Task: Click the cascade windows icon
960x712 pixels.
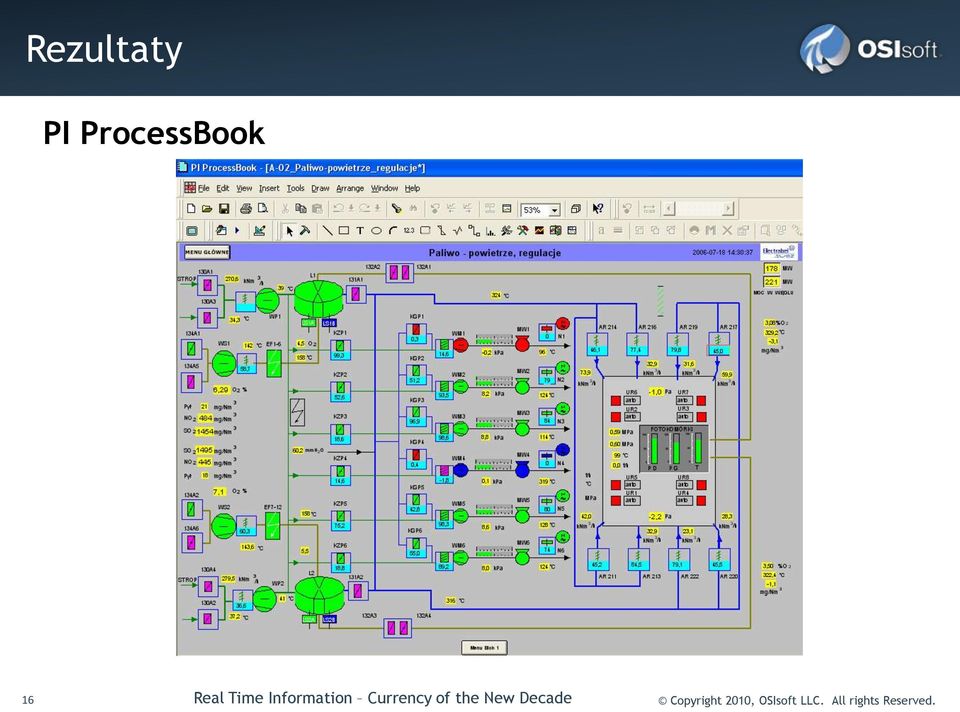Action: point(576,209)
